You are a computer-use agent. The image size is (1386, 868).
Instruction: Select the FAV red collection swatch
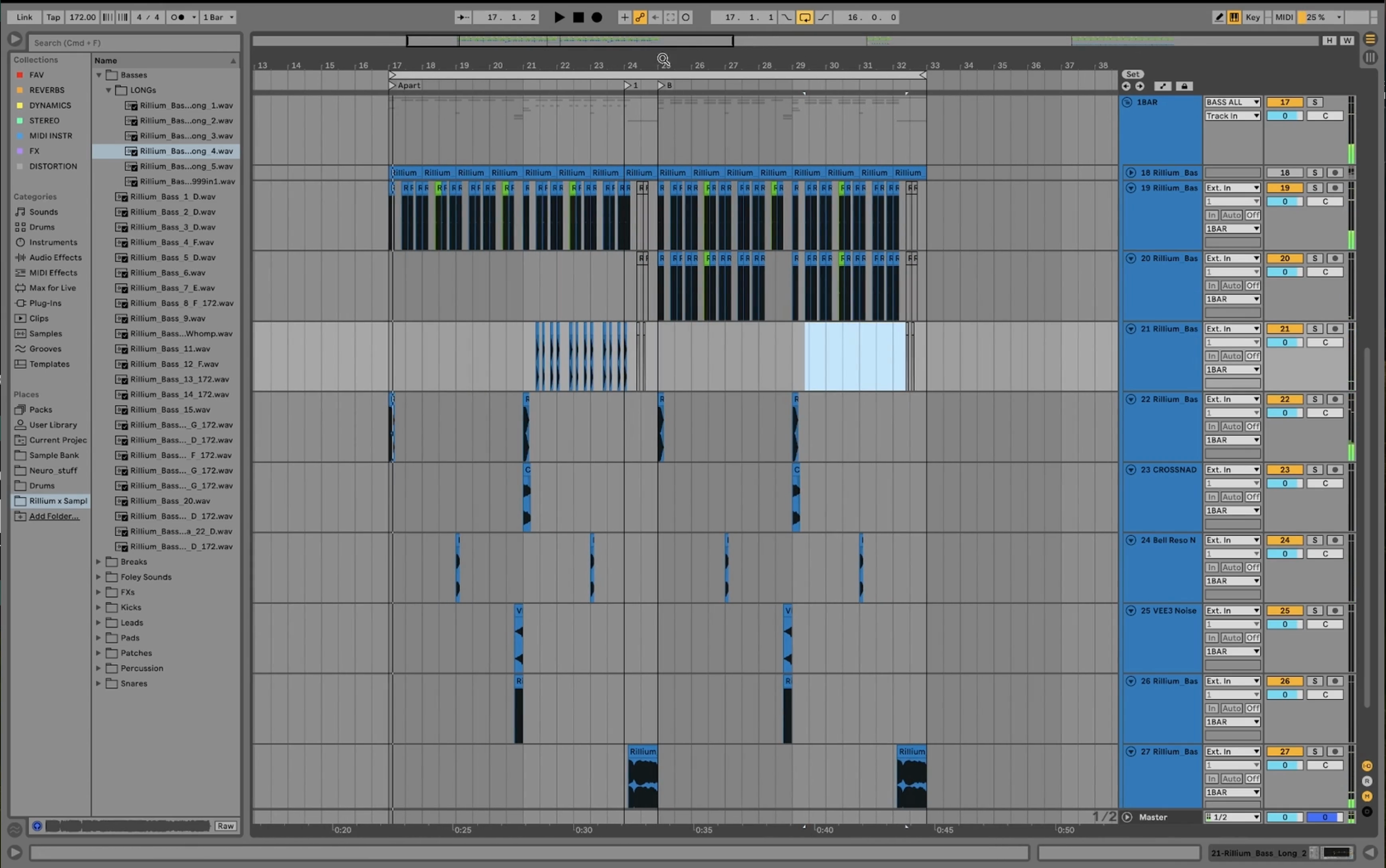(x=20, y=75)
